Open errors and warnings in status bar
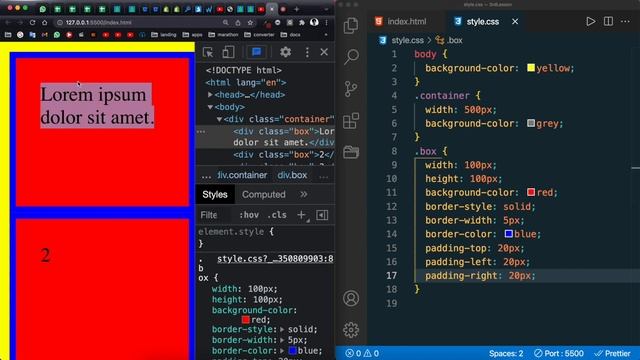This screenshot has height=360, width=640. click(362, 353)
